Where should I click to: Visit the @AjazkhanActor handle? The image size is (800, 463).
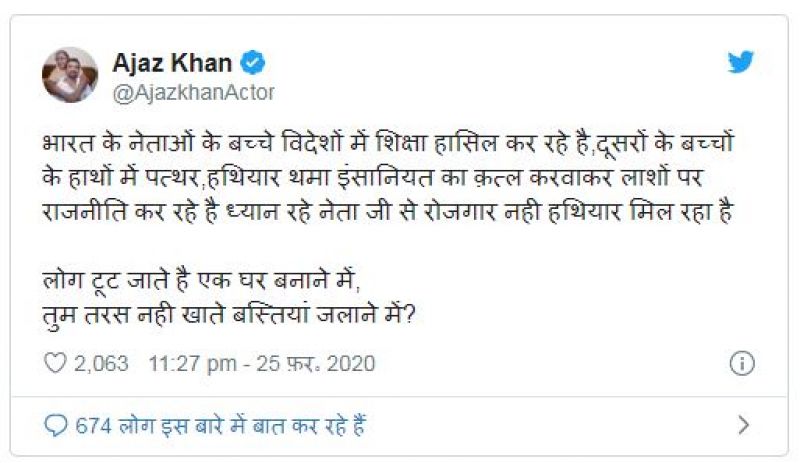[x=192, y=92]
